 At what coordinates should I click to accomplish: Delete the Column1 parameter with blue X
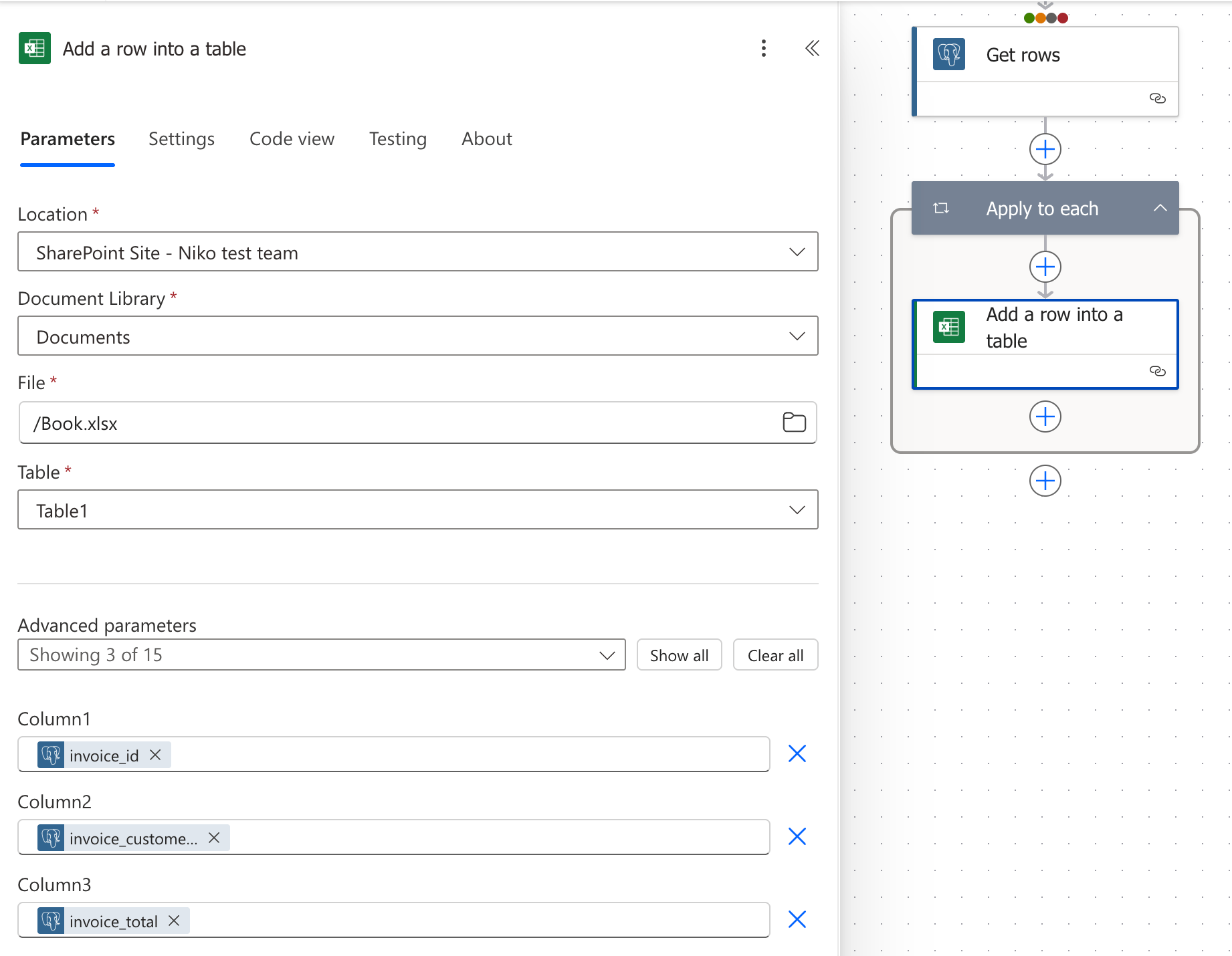click(x=797, y=754)
